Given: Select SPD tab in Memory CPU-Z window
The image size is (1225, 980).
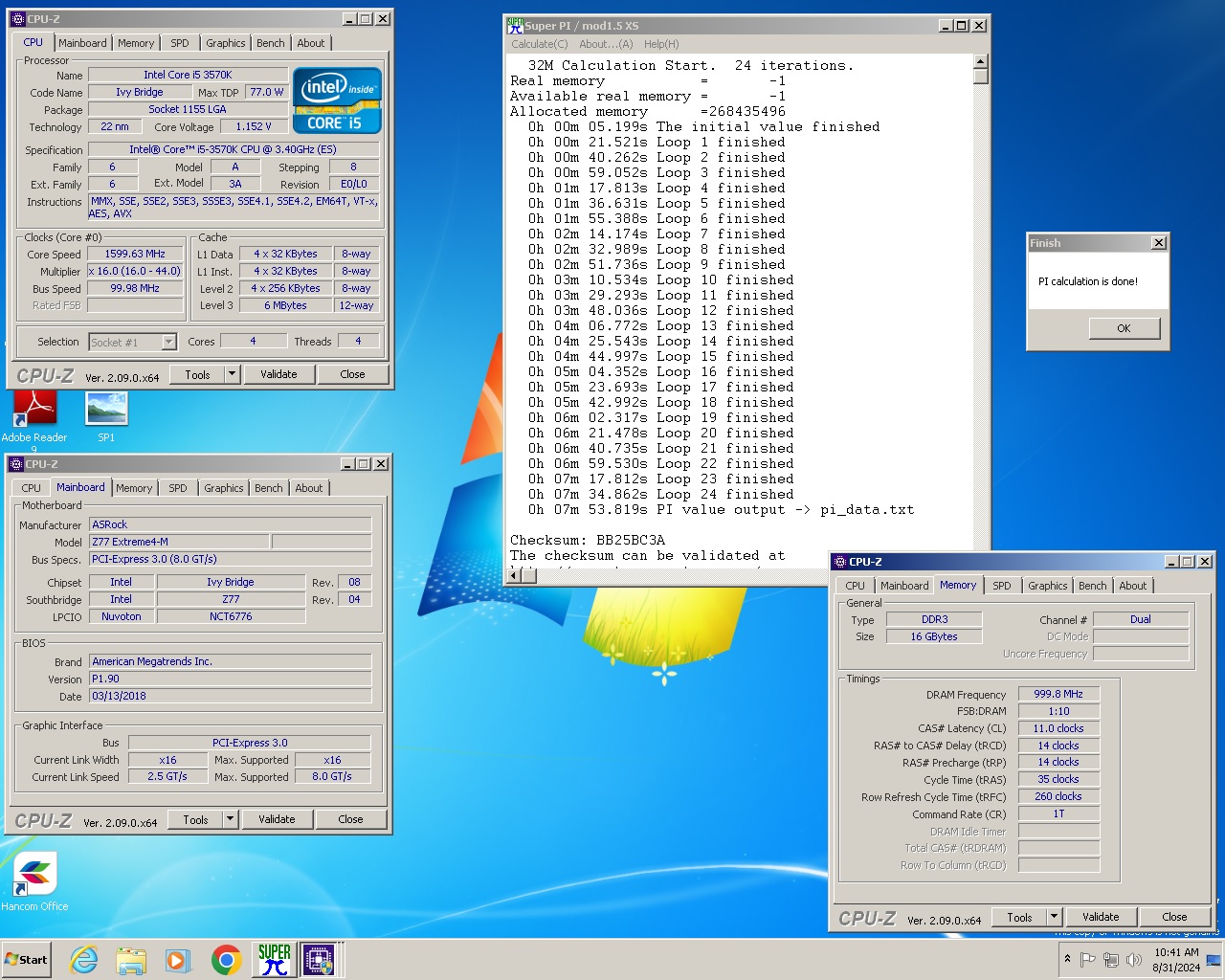Looking at the screenshot, I should click(x=1002, y=586).
